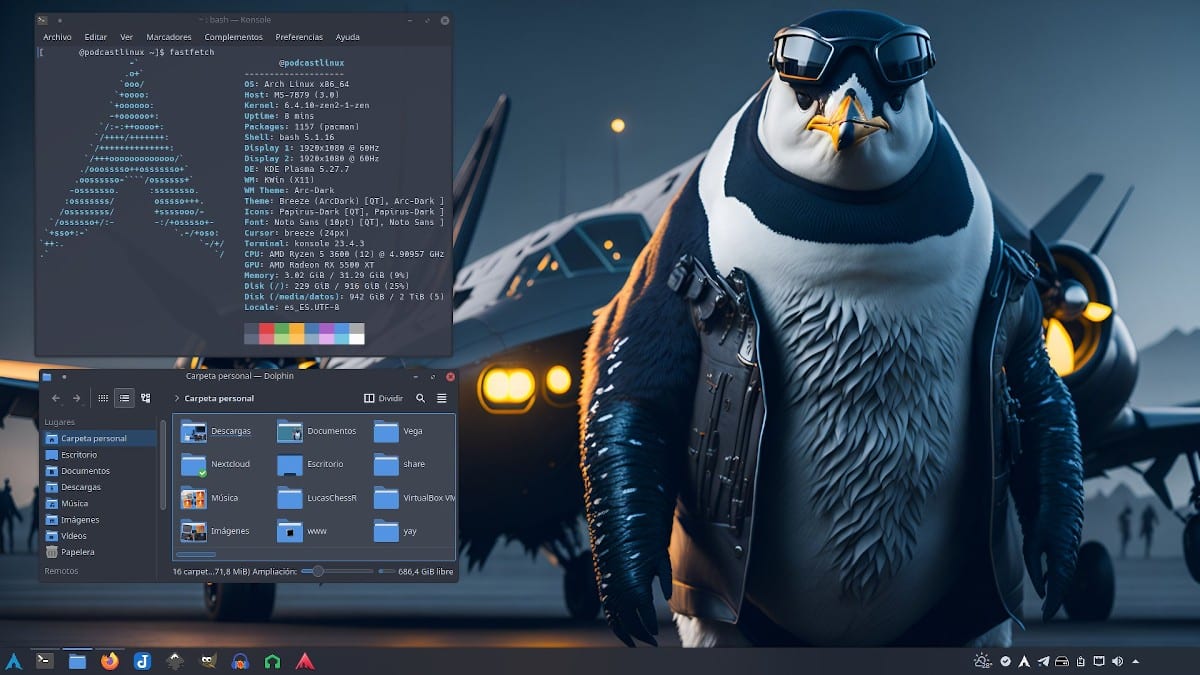The image size is (1200, 675).
Task: Open Ayuda menu in Konsole
Action: pos(348,37)
